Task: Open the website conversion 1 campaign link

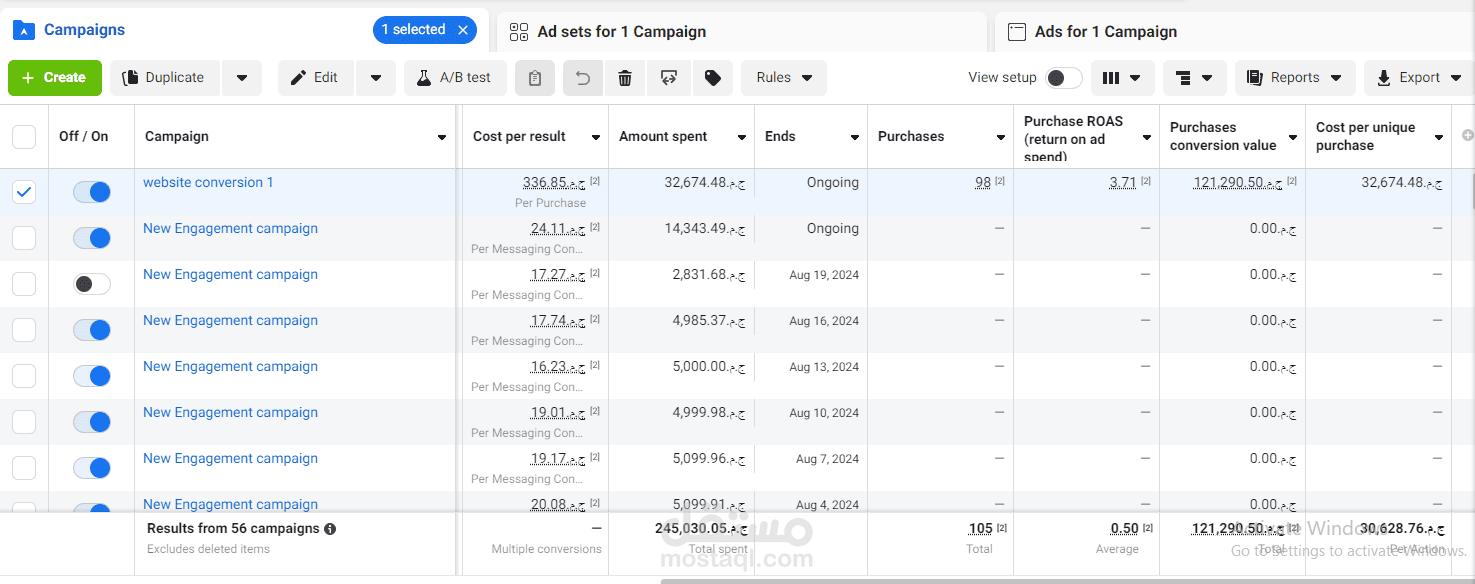Action: 208,182
